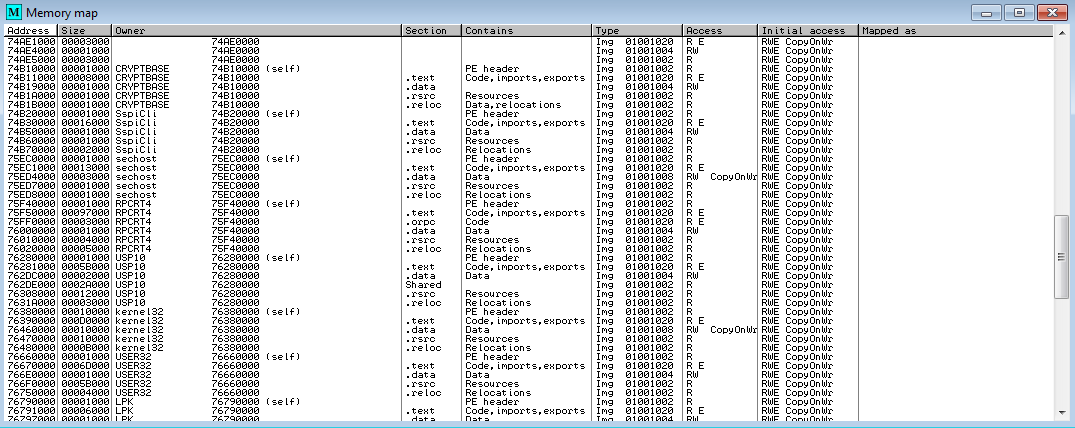Select the USP10 .reloc row 7631A000
The height and width of the screenshot is (428, 1075).
tap(529, 302)
